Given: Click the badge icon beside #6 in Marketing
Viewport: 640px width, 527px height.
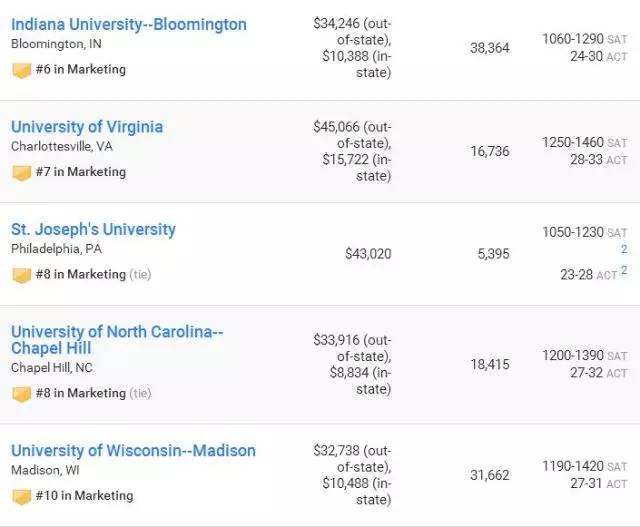Looking at the screenshot, I should pos(21,70).
